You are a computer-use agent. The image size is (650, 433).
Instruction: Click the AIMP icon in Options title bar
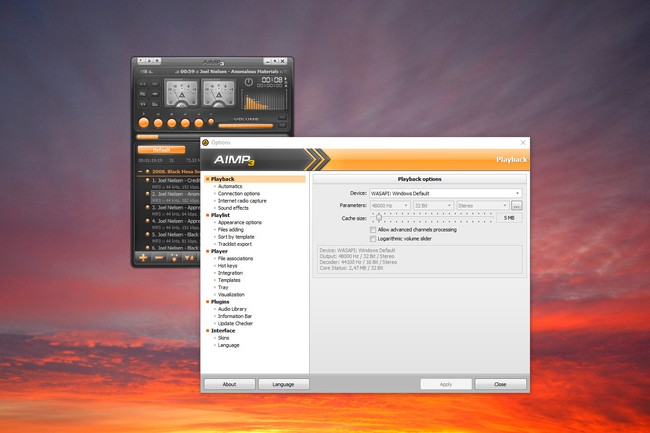(x=205, y=143)
